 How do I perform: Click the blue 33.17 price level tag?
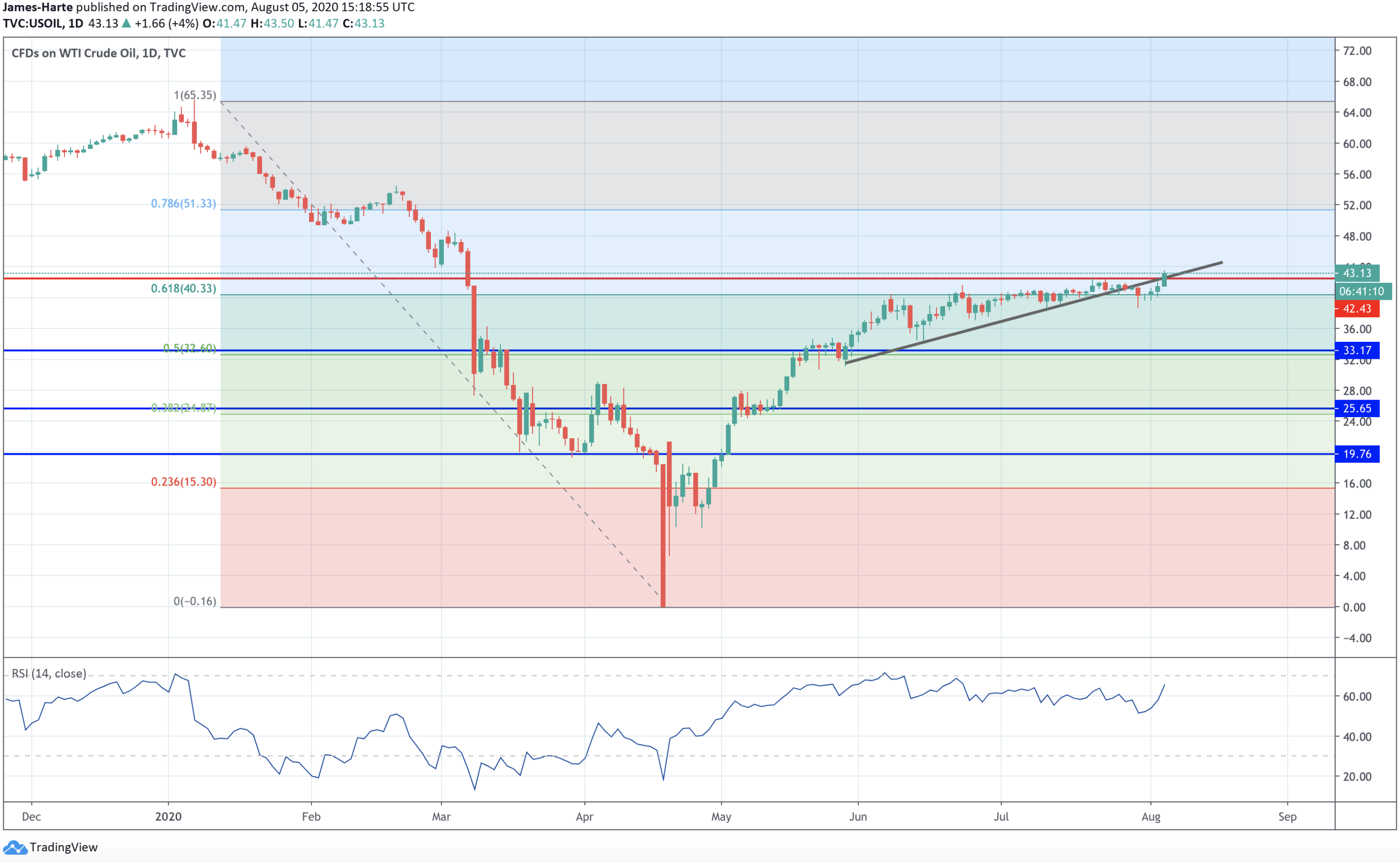(x=1357, y=351)
